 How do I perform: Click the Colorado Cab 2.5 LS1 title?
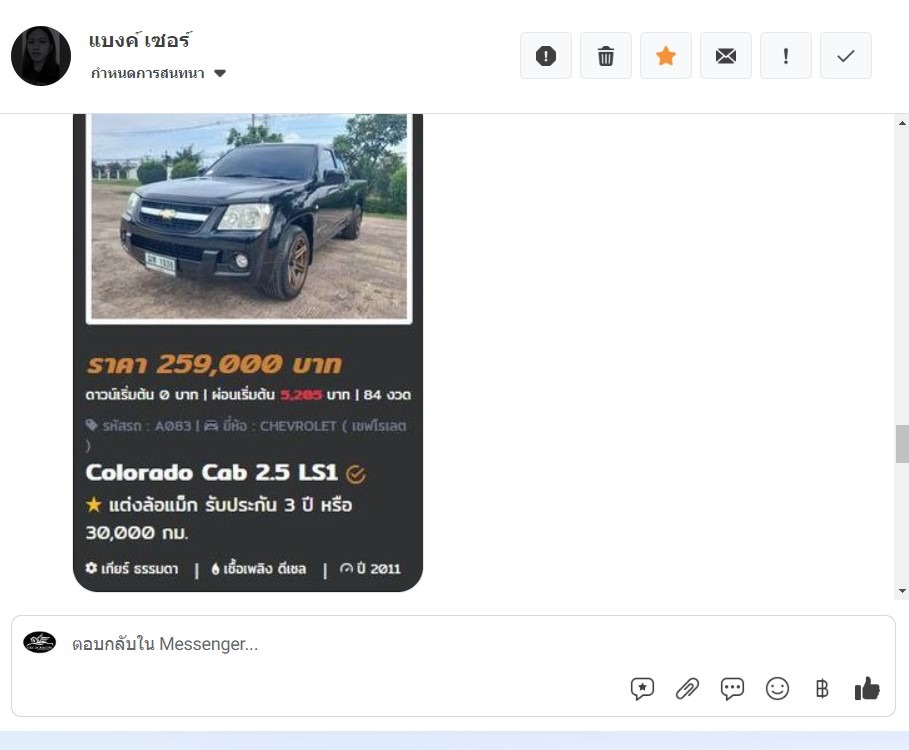point(212,472)
